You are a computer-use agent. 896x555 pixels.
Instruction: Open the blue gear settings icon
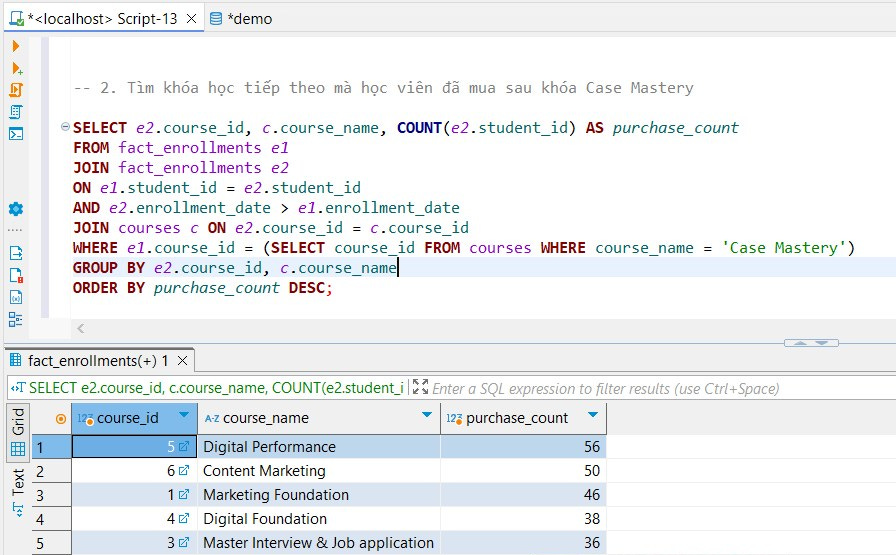(15, 209)
